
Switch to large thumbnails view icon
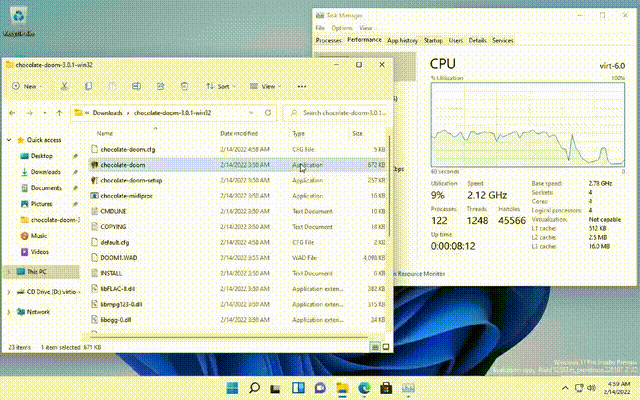tap(384, 347)
